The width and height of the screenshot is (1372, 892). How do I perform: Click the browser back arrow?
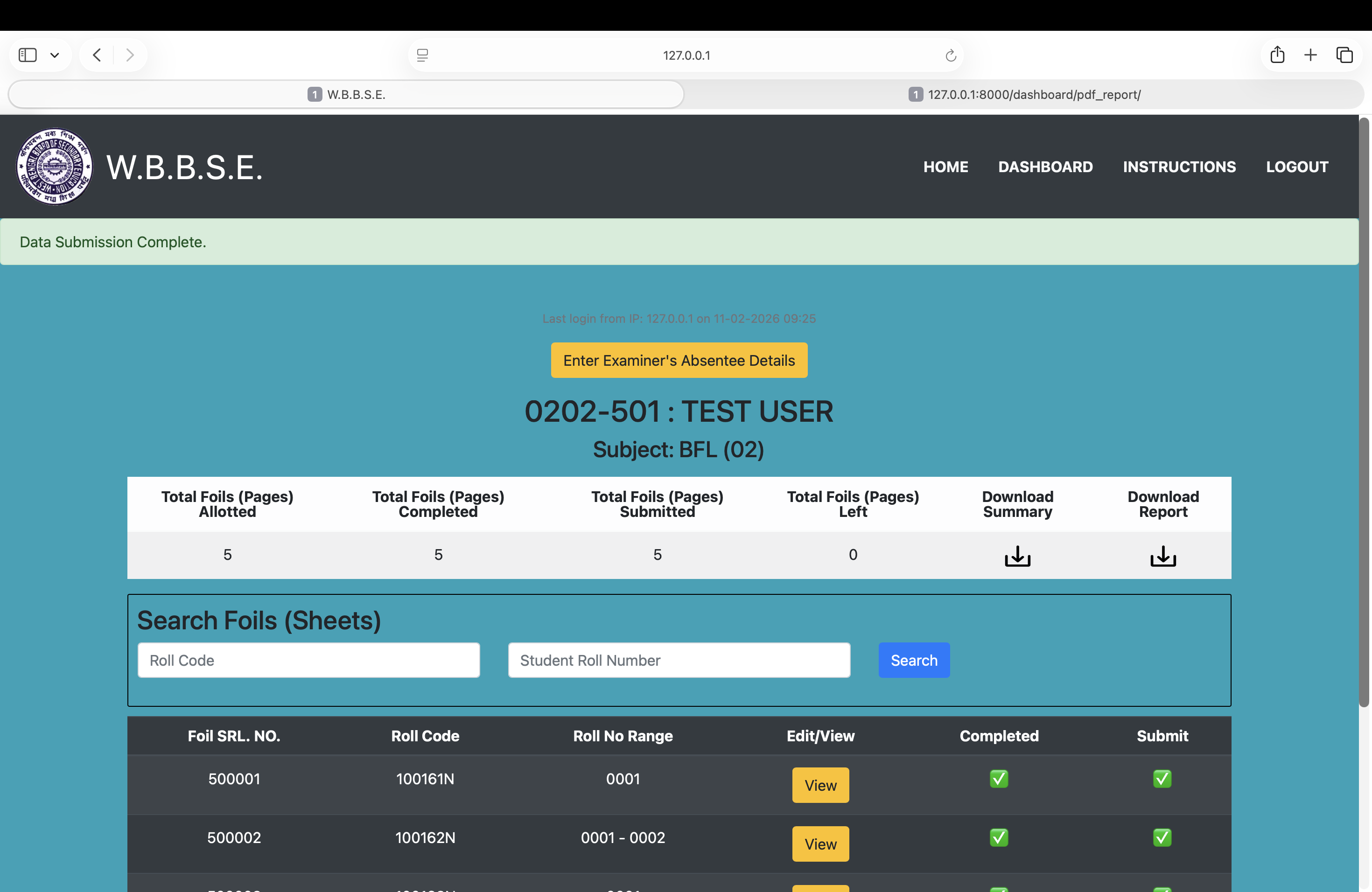tap(97, 56)
